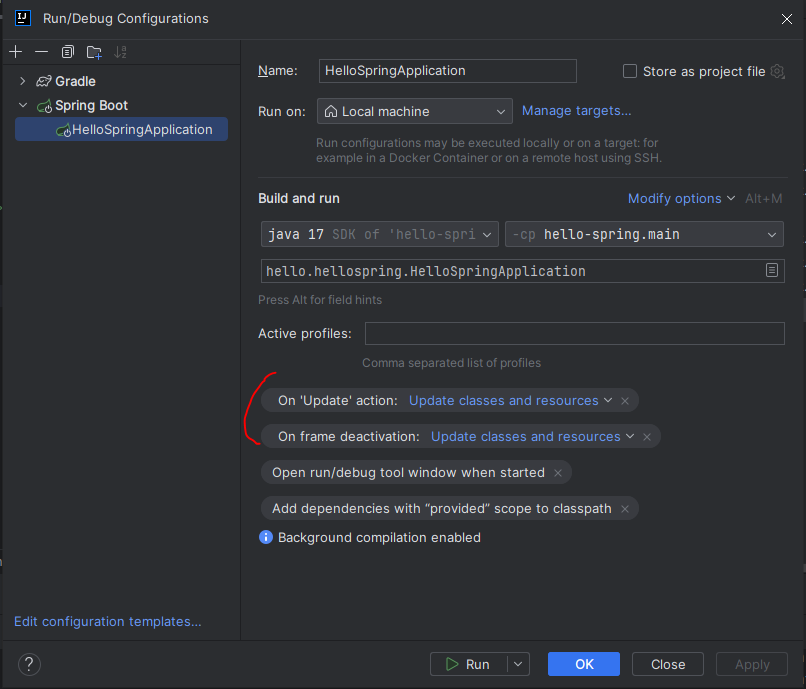Click the Apply button
This screenshot has height=689, width=806.
coord(752,664)
